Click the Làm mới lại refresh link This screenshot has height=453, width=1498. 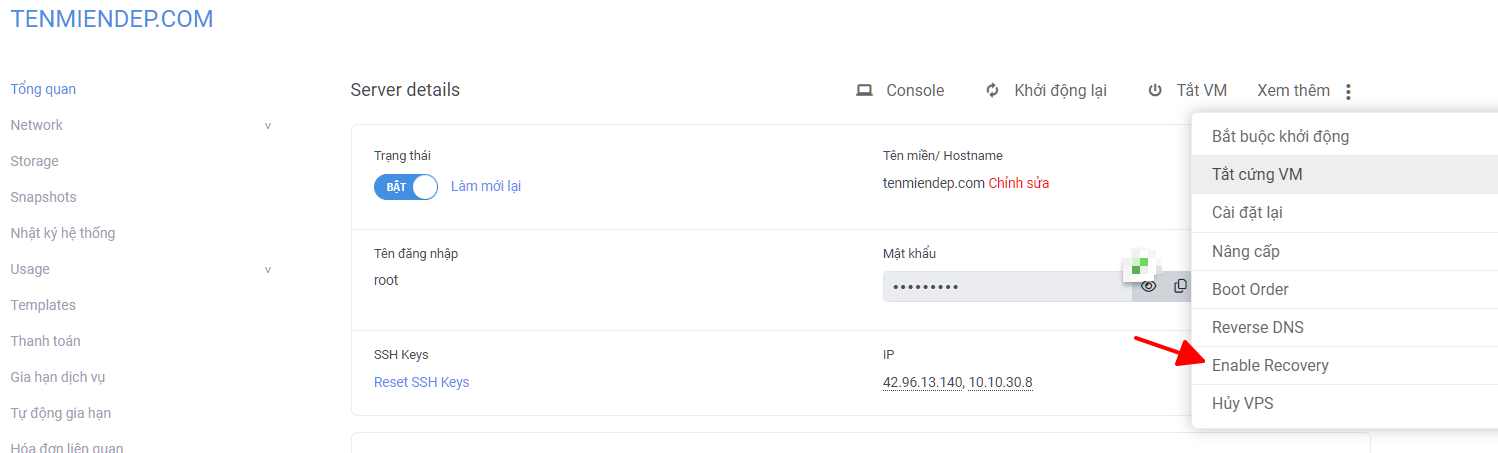tap(486, 186)
